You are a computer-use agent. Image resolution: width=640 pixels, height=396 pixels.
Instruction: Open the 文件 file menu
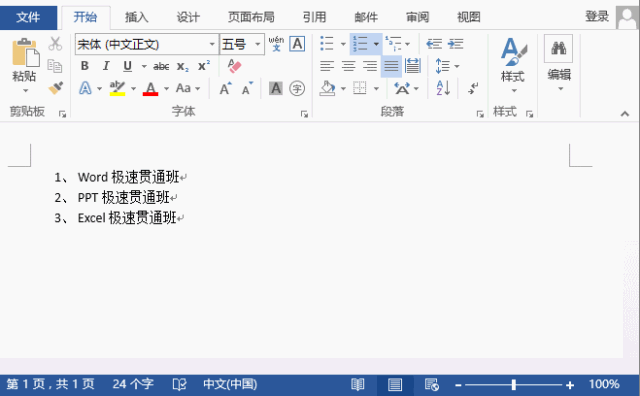28,18
